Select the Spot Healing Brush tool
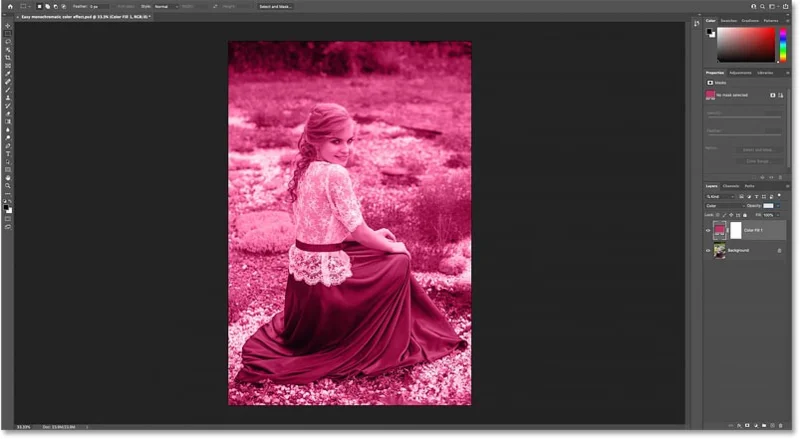Image resolution: width=800 pixels, height=439 pixels. (8, 82)
